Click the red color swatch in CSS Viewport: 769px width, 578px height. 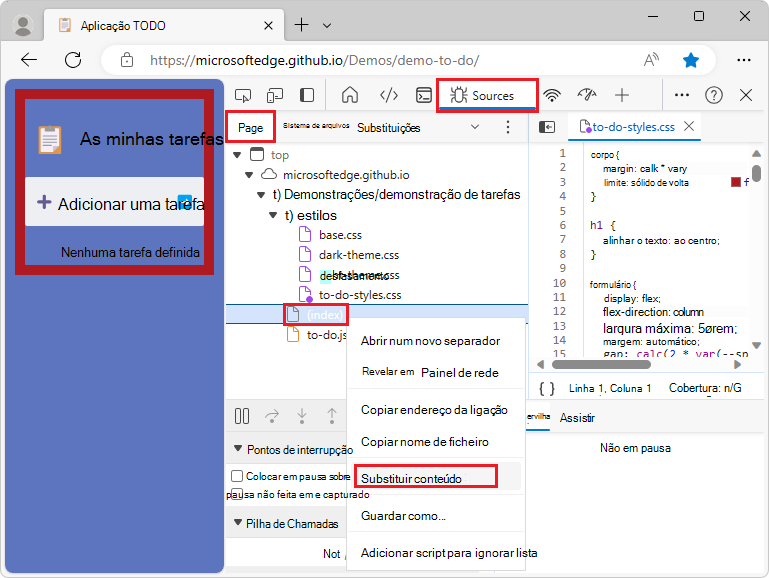click(x=736, y=183)
